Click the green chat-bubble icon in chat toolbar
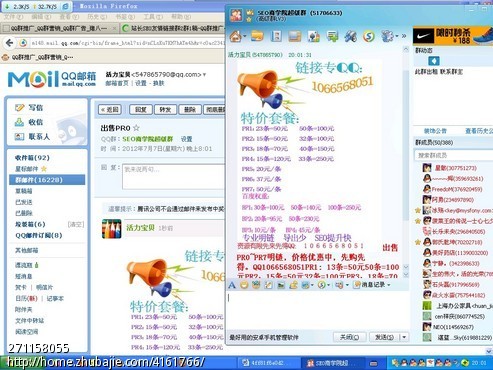Image resolution: width=493 pixels, height=370 pixels. coord(332,36)
